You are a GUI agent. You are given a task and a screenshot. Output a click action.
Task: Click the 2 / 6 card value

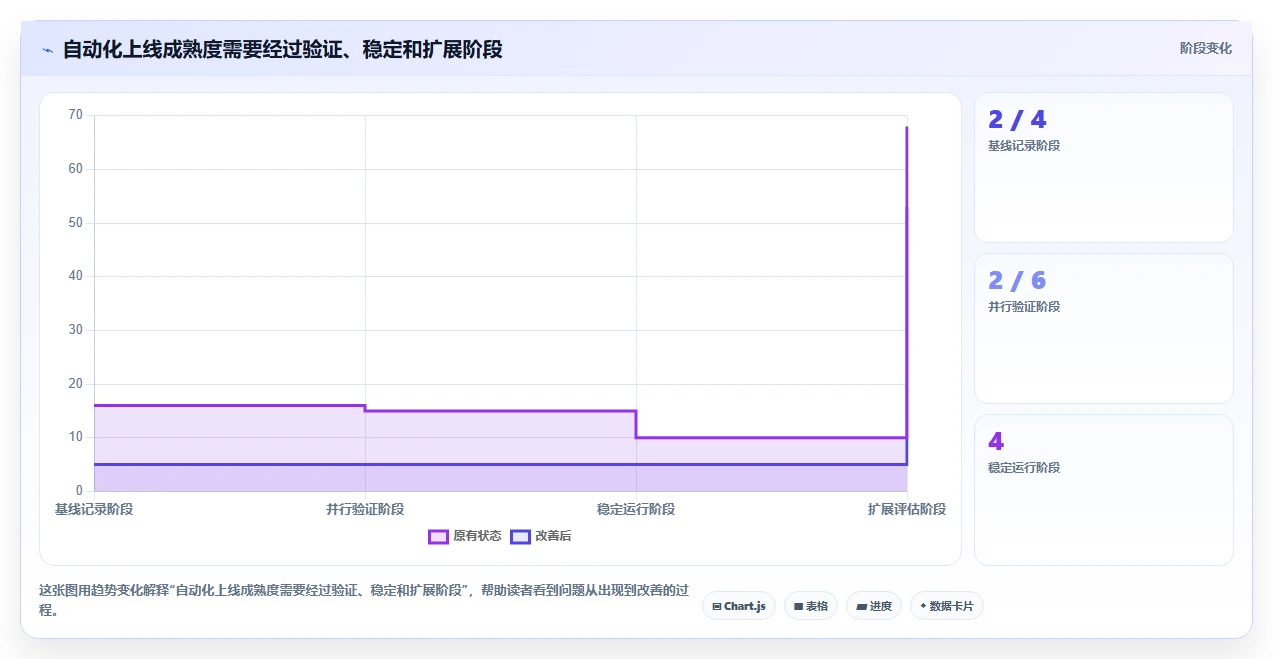point(1017,281)
